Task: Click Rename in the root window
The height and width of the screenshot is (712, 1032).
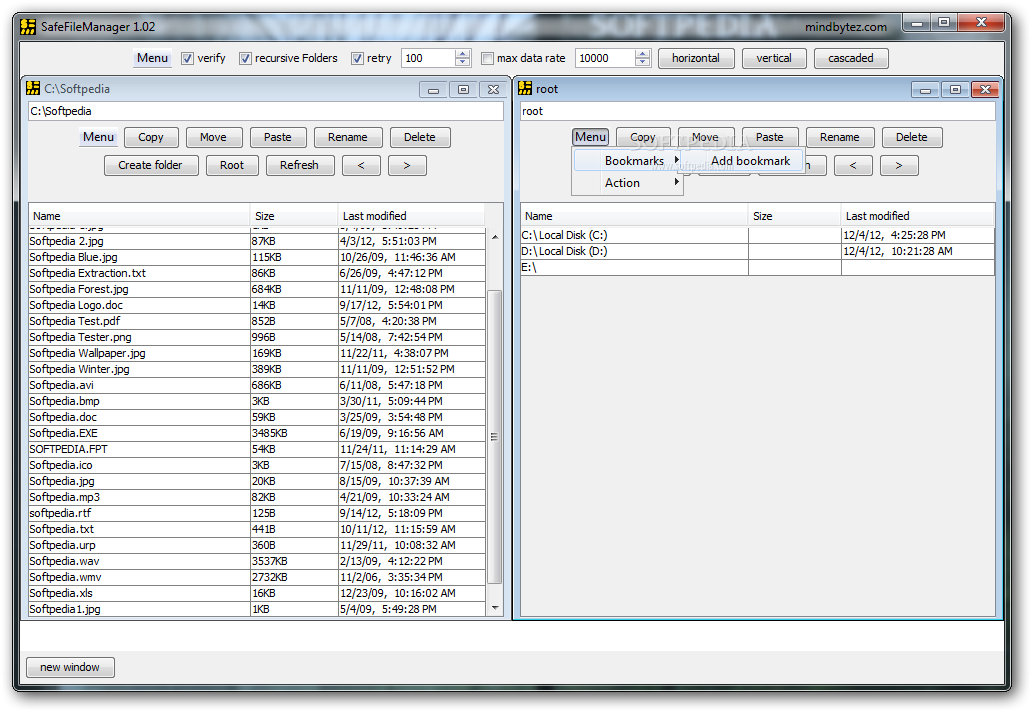Action: pyautogui.click(x=840, y=137)
